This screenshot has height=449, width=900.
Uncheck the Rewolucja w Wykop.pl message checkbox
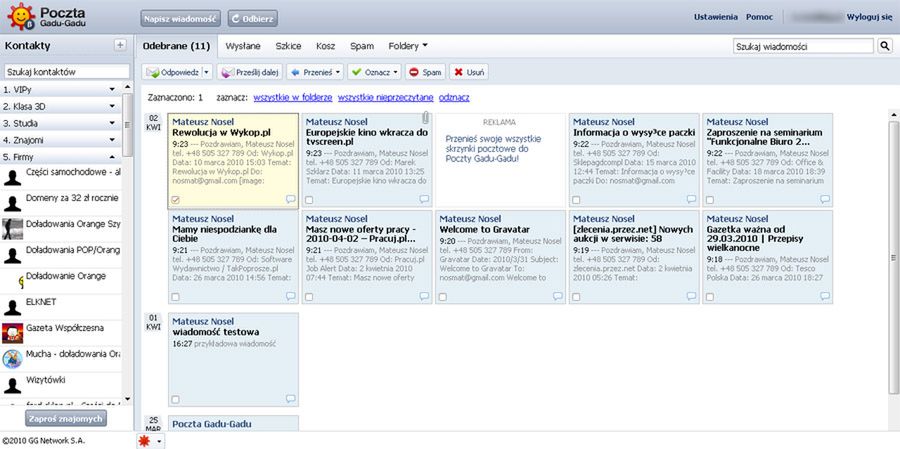coord(175,200)
